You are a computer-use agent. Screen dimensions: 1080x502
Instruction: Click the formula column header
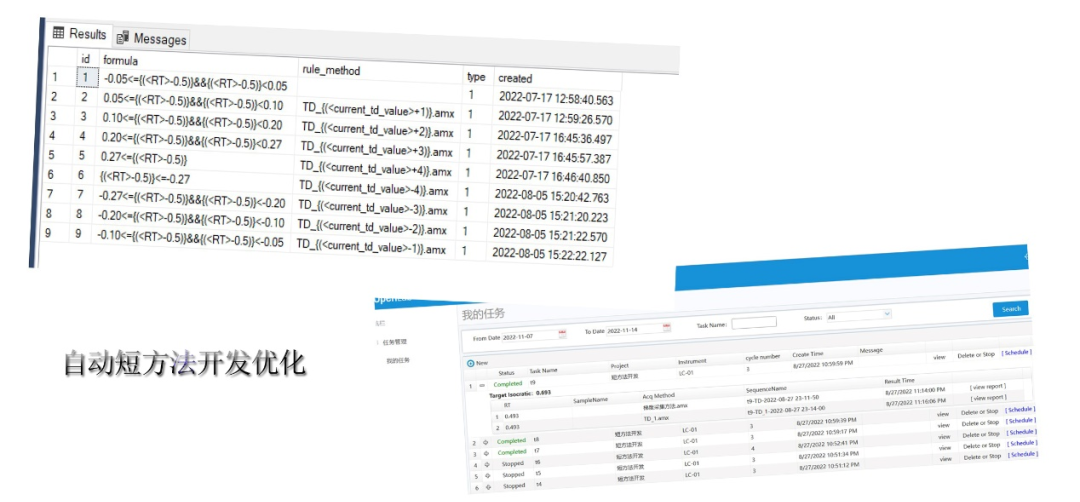pos(121,61)
